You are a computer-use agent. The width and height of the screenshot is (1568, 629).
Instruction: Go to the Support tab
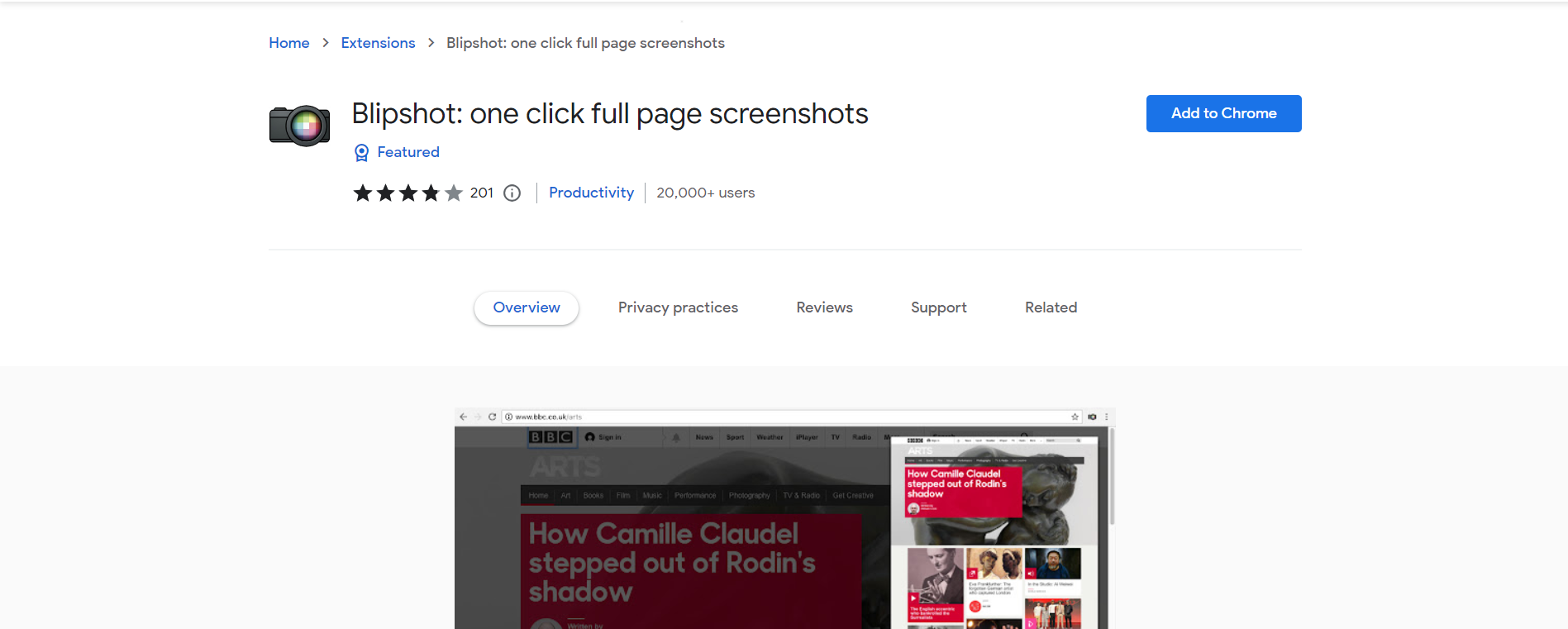939,307
